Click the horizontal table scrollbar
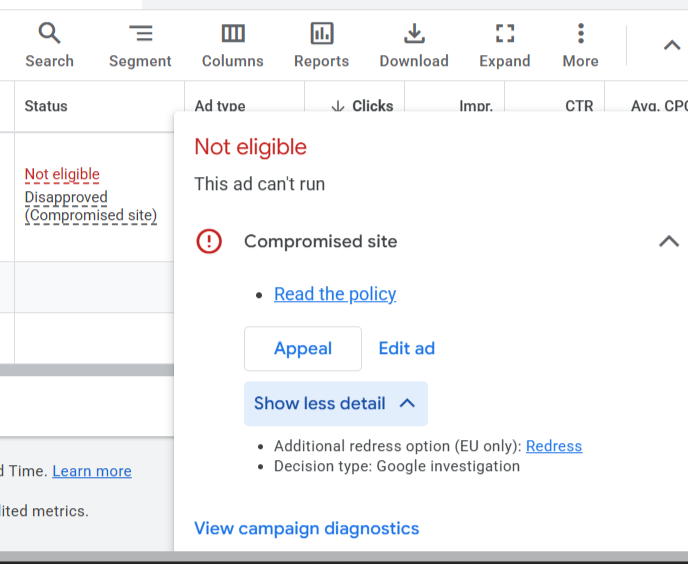688x564 pixels. (87, 370)
